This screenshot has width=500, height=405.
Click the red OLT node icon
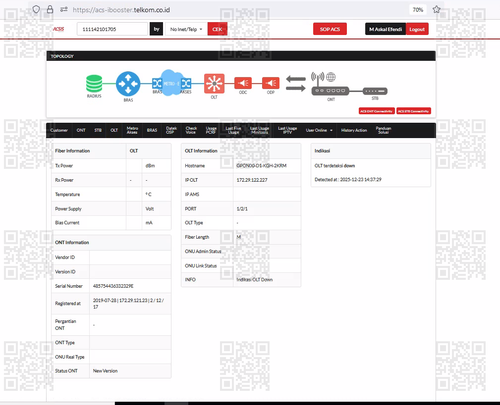coord(214,83)
